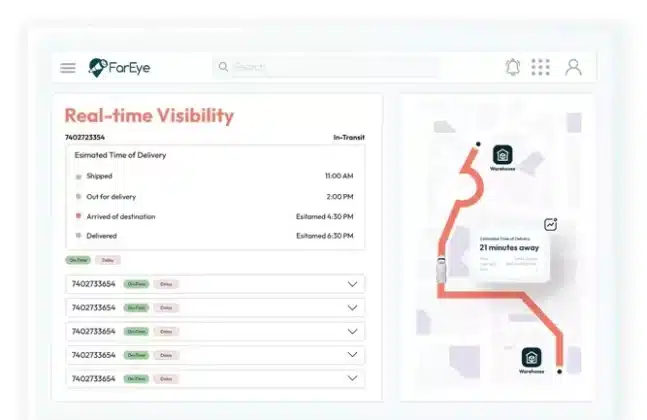This screenshot has width=647, height=420.
Task: Expand the third 7402733654 shipment row
Action: point(352,331)
